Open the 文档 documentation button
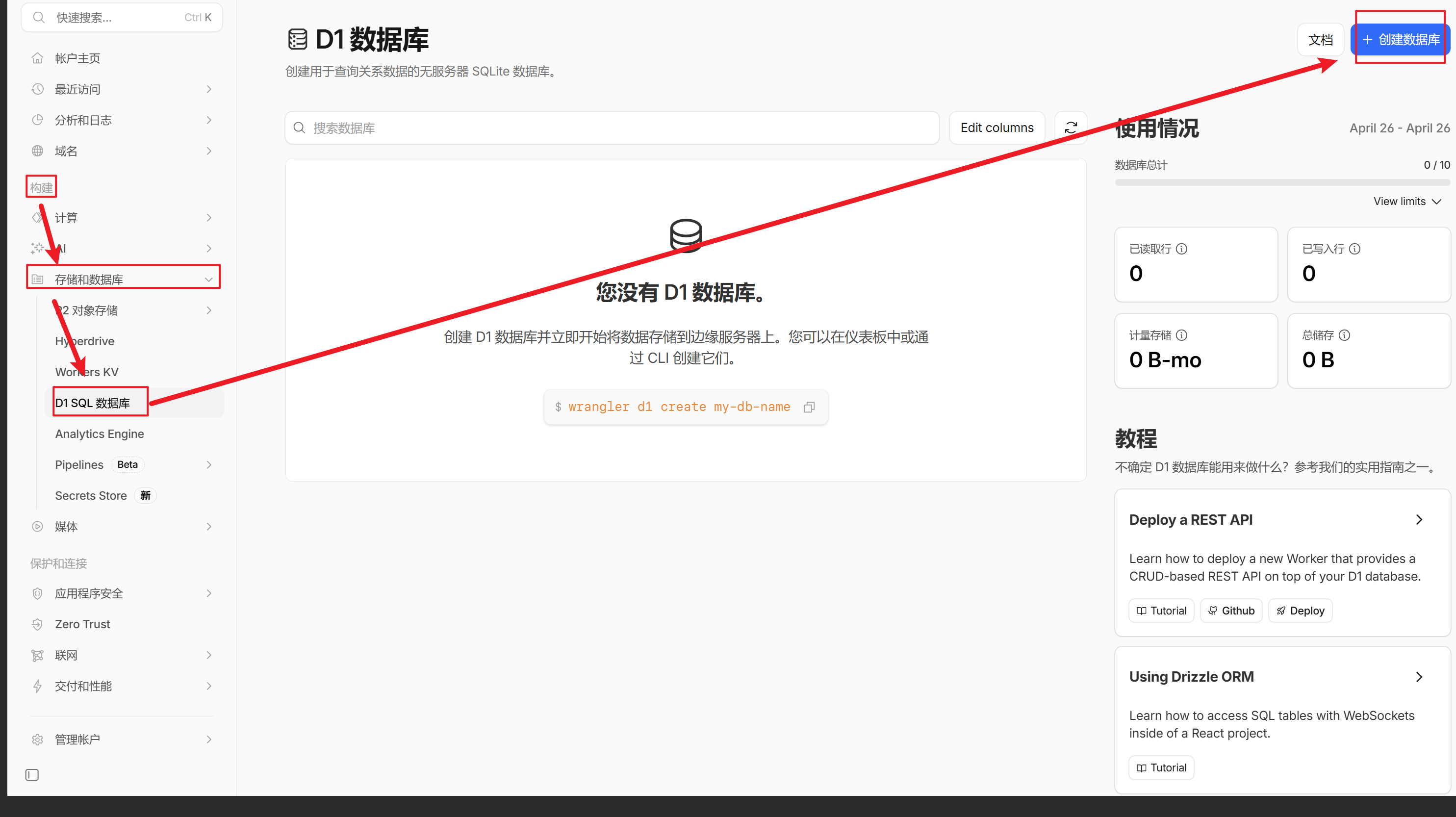Screen dimensions: 1456x817 tap(1320, 40)
